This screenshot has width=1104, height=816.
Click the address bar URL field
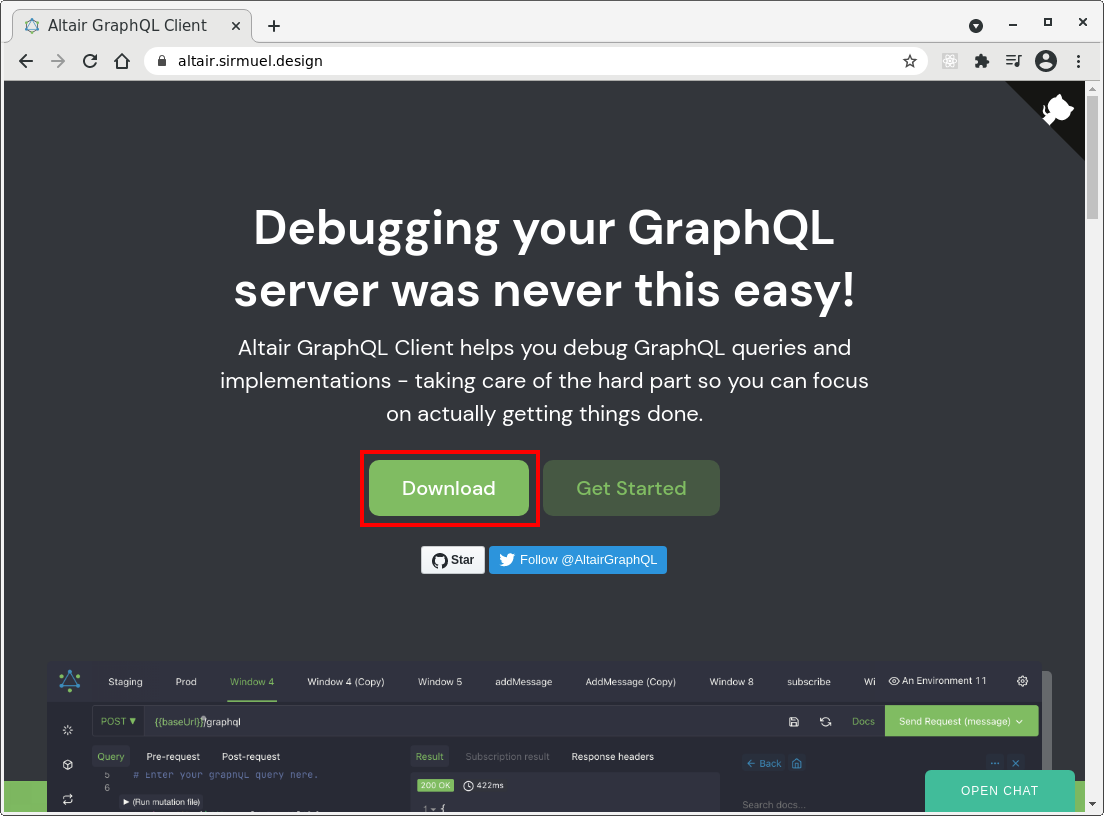coord(535,61)
